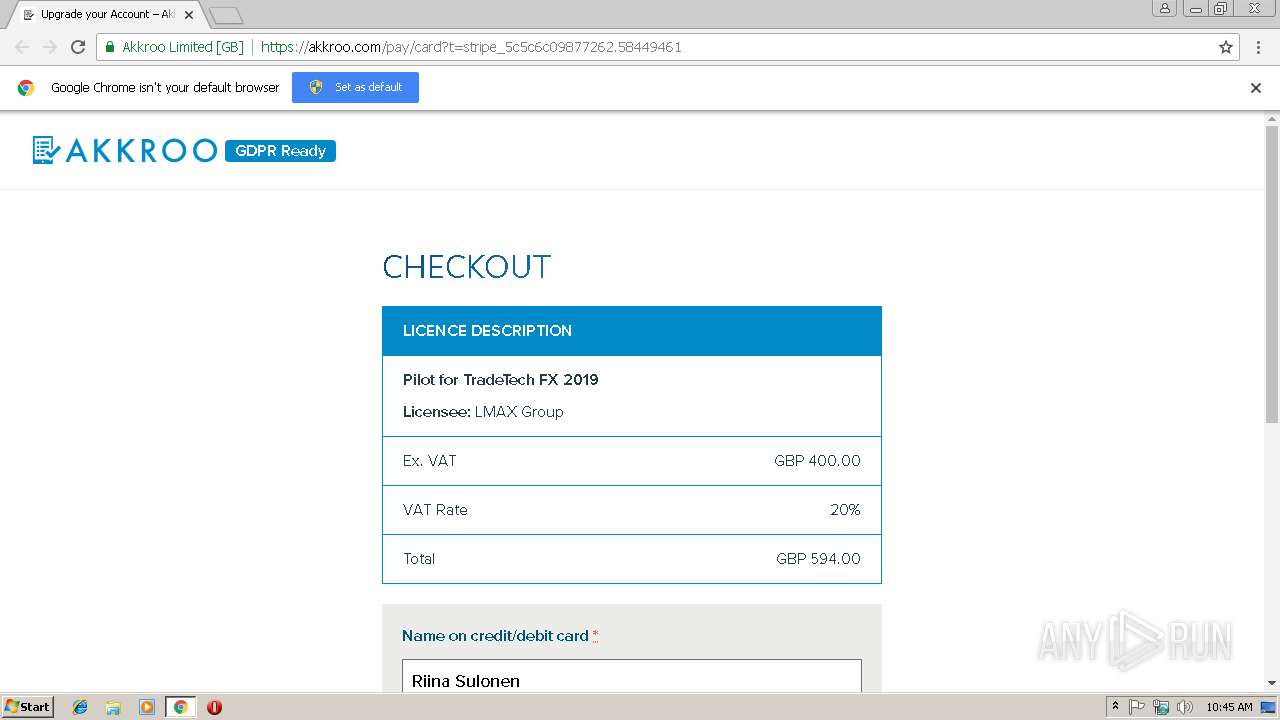Click the 10:45 AM taskbar clock
Screen dimensions: 1280x720
[x=1229, y=707]
